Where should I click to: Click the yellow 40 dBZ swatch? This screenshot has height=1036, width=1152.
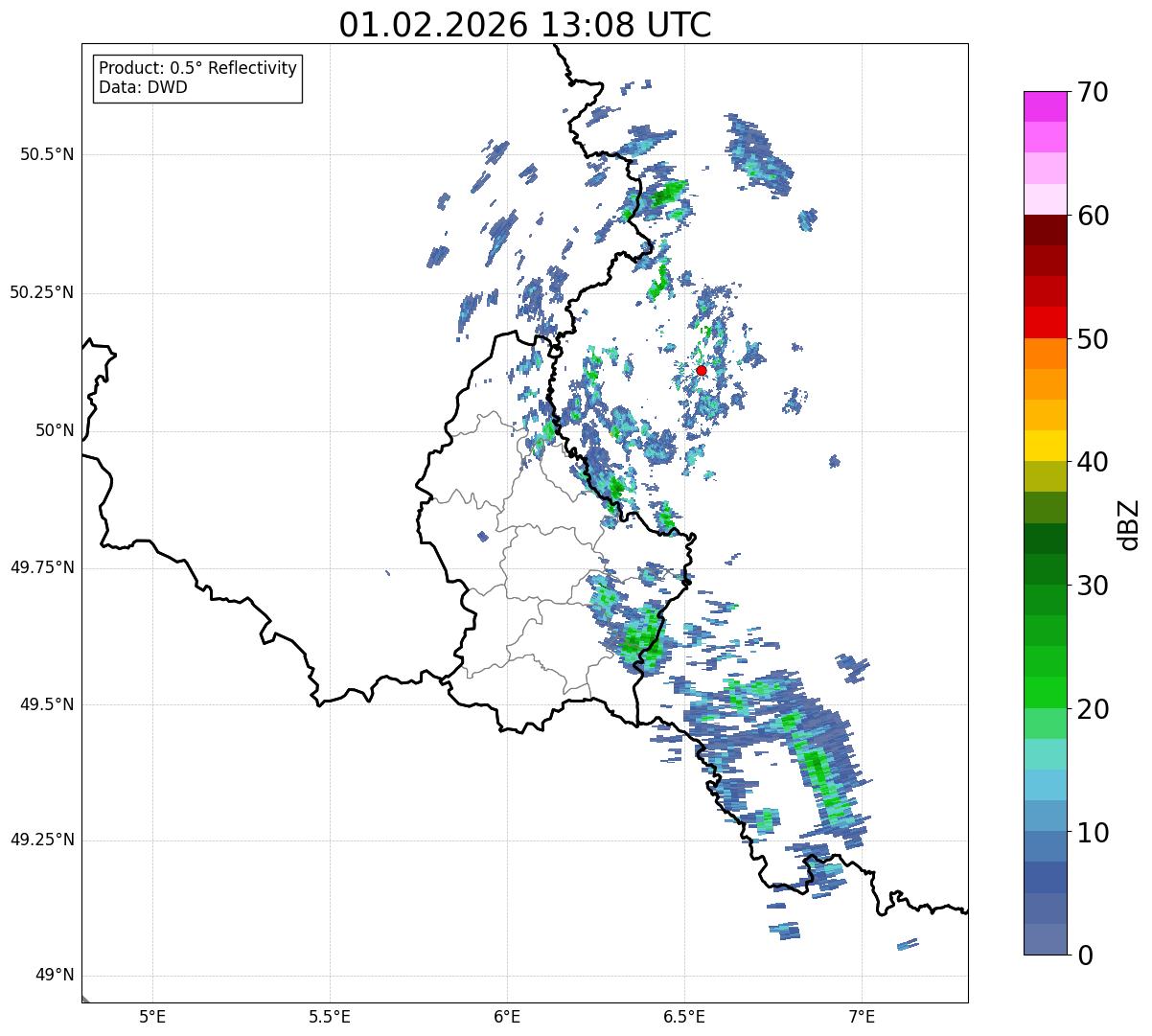coord(1045,446)
